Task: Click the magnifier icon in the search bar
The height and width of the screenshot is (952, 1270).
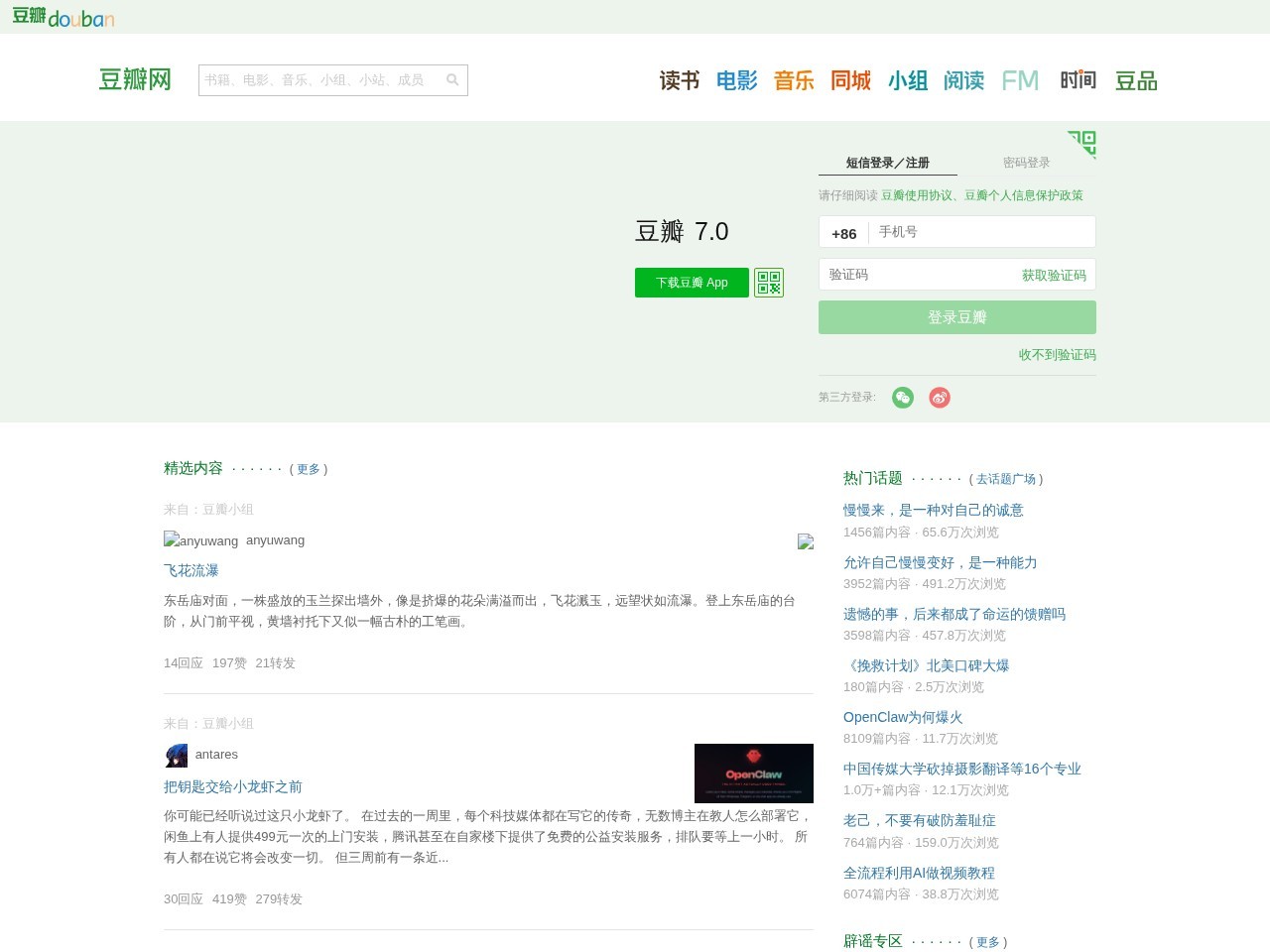Action: tap(452, 80)
